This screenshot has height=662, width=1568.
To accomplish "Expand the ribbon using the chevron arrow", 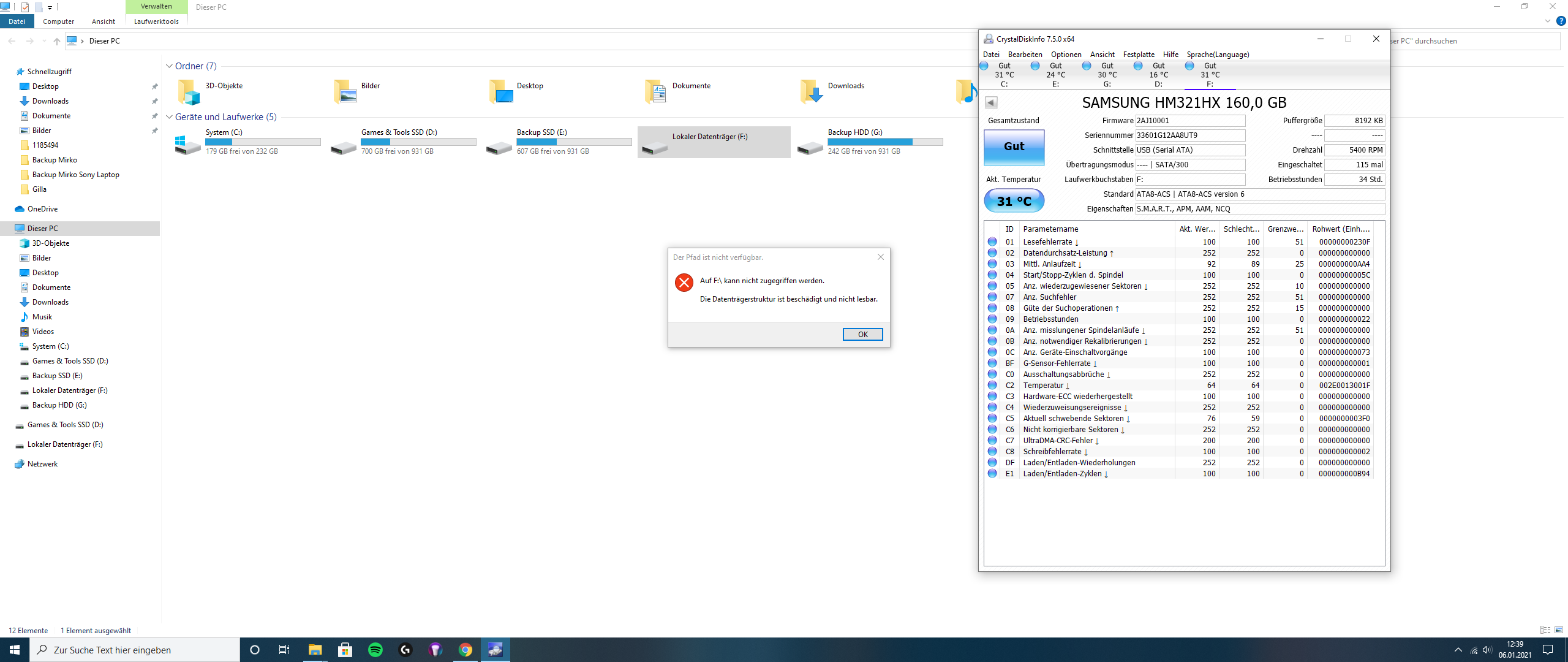I will [1548, 21].
